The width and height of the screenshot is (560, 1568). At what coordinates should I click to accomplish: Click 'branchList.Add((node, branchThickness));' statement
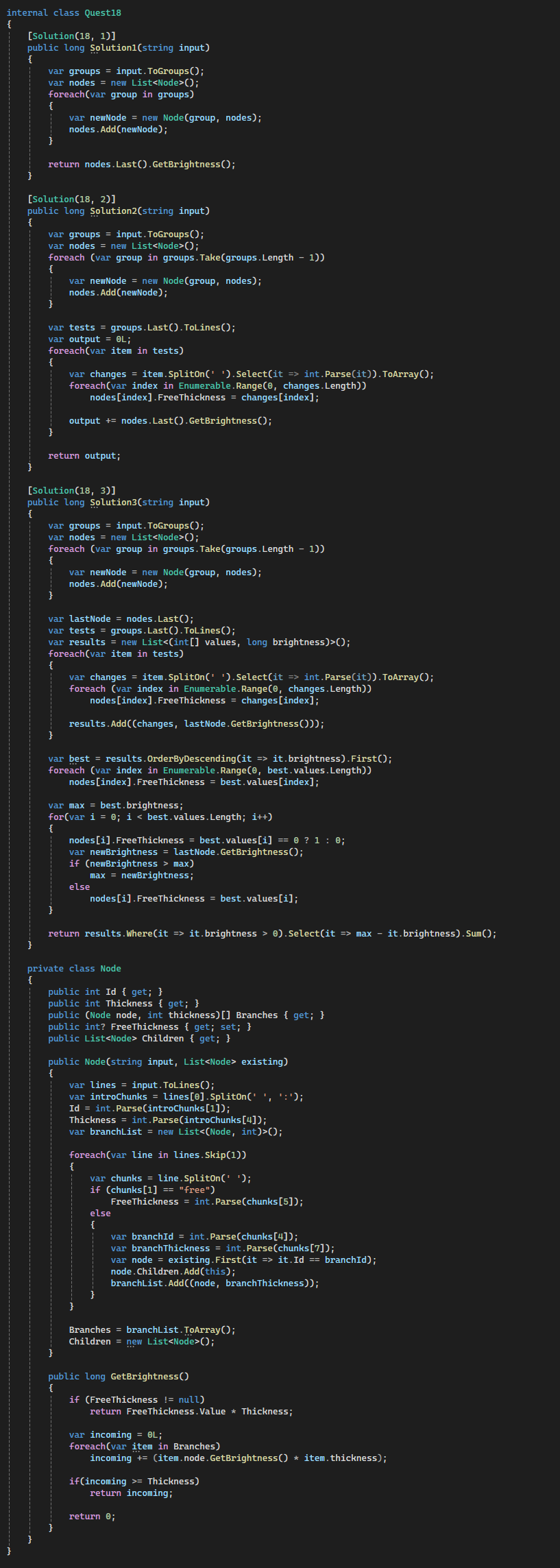[x=215, y=1283]
